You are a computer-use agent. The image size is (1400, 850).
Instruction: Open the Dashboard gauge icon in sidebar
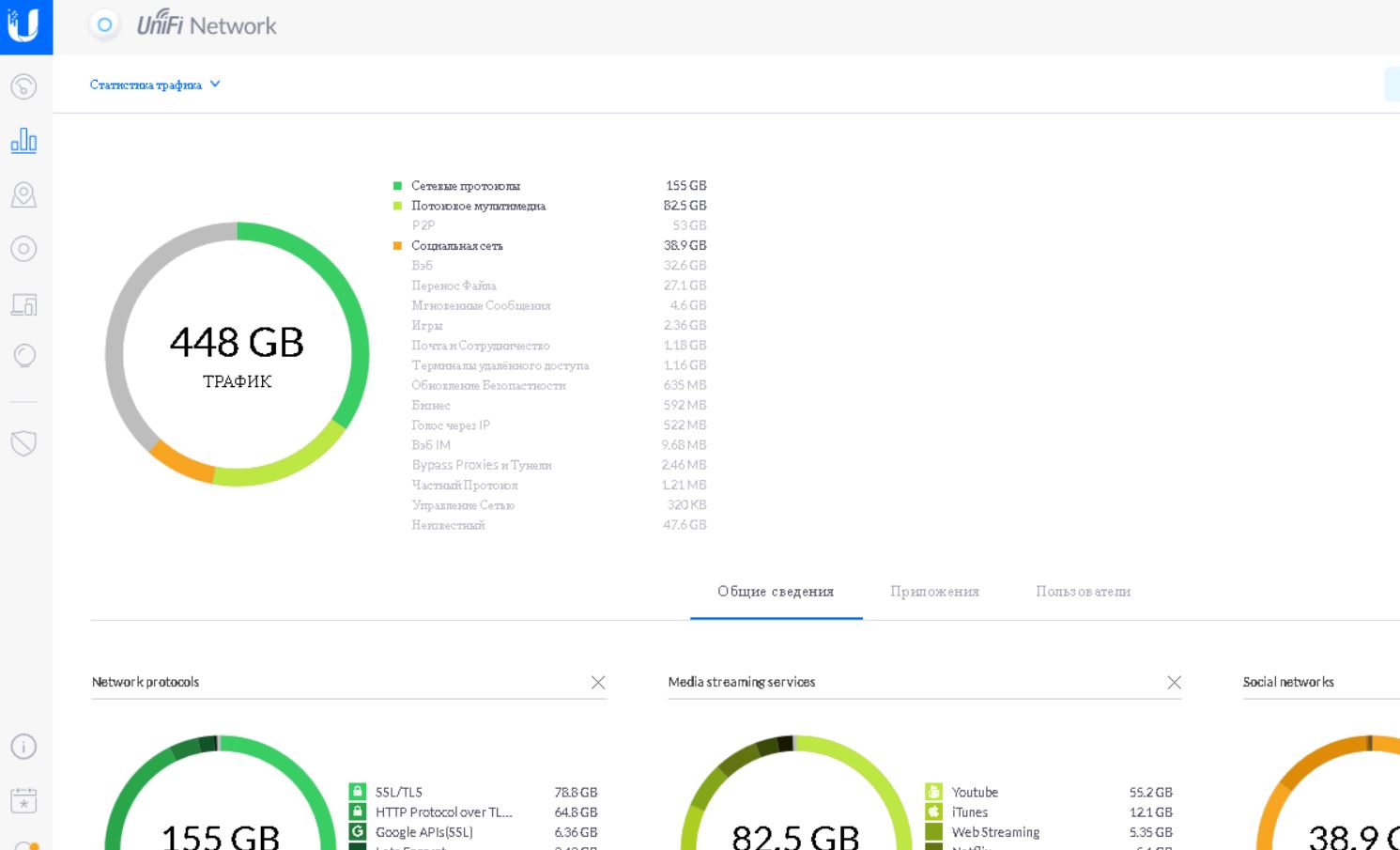(23, 87)
